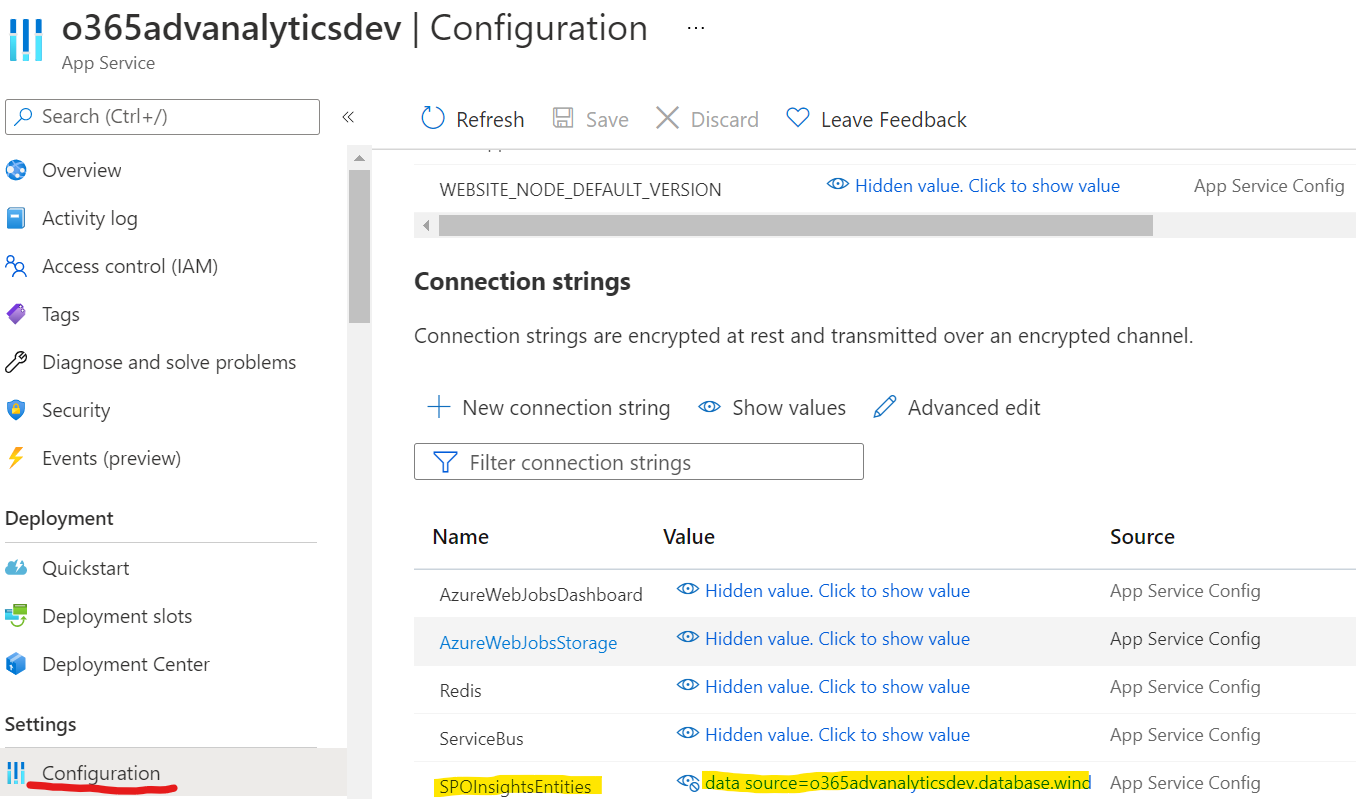The height and width of the screenshot is (799, 1356).
Task: Click the Events lightning bolt icon
Action: [x=16, y=458]
